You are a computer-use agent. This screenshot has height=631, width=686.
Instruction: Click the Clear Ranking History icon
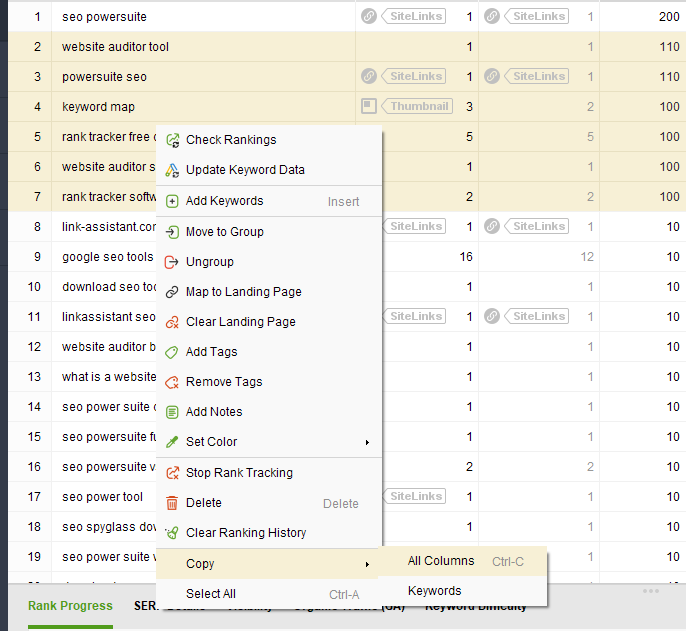(x=172, y=533)
